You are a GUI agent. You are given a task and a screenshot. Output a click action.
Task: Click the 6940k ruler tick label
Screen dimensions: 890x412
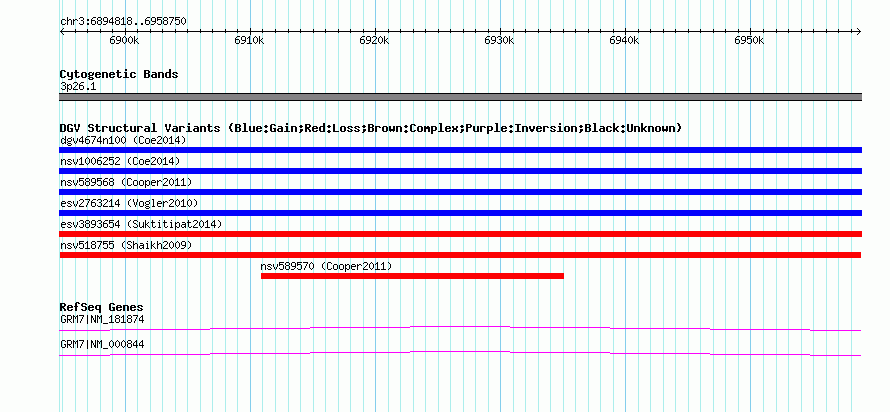[x=624, y=40]
